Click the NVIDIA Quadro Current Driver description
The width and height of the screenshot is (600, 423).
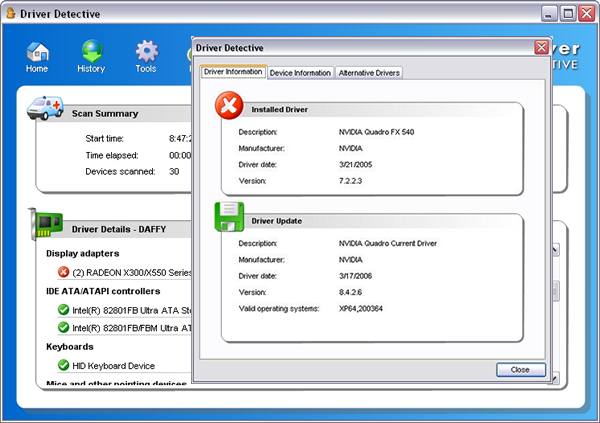[x=388, y=243]
